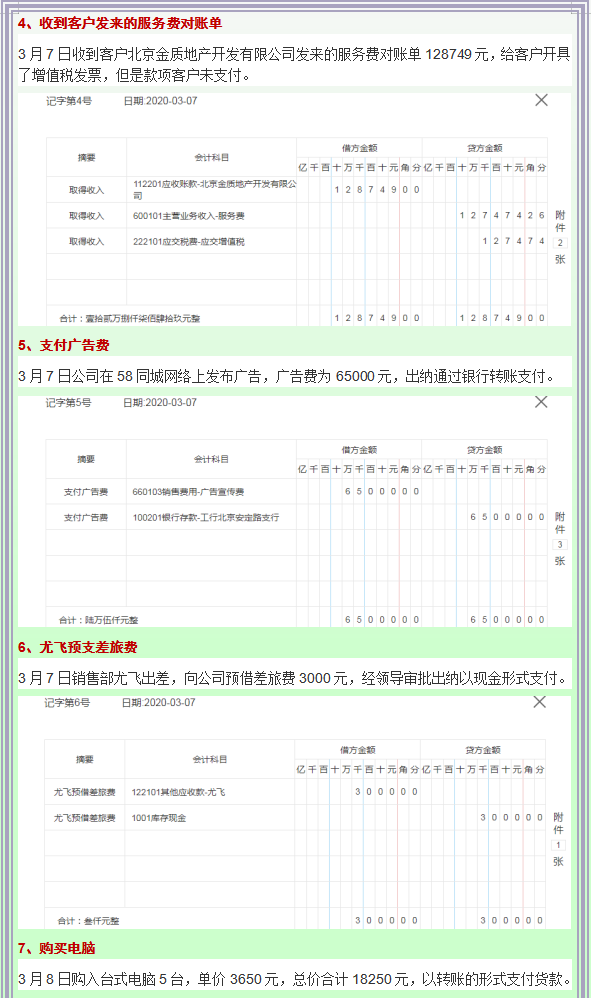This screenshot has width=591, height=998.
Task: Click total 合计：陆万伍仟元整
Action: point(99,619)
